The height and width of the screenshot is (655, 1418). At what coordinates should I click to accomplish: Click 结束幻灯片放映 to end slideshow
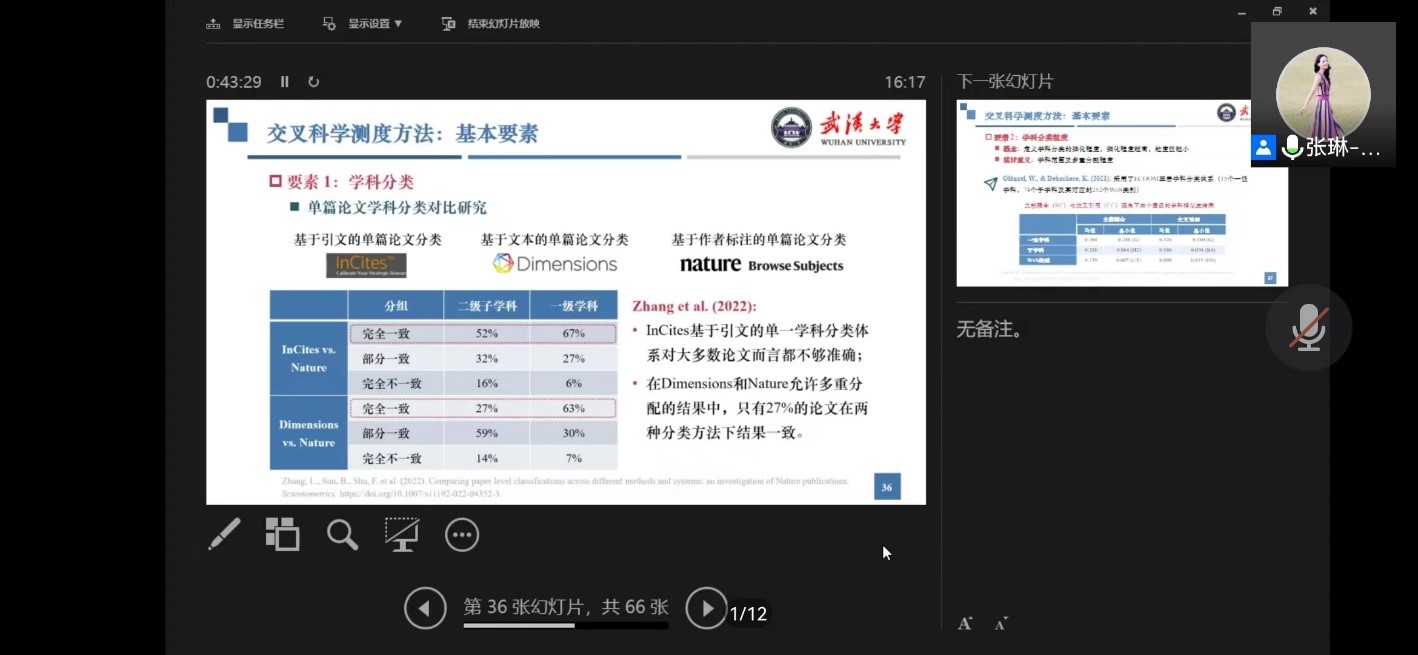(490, 23)
